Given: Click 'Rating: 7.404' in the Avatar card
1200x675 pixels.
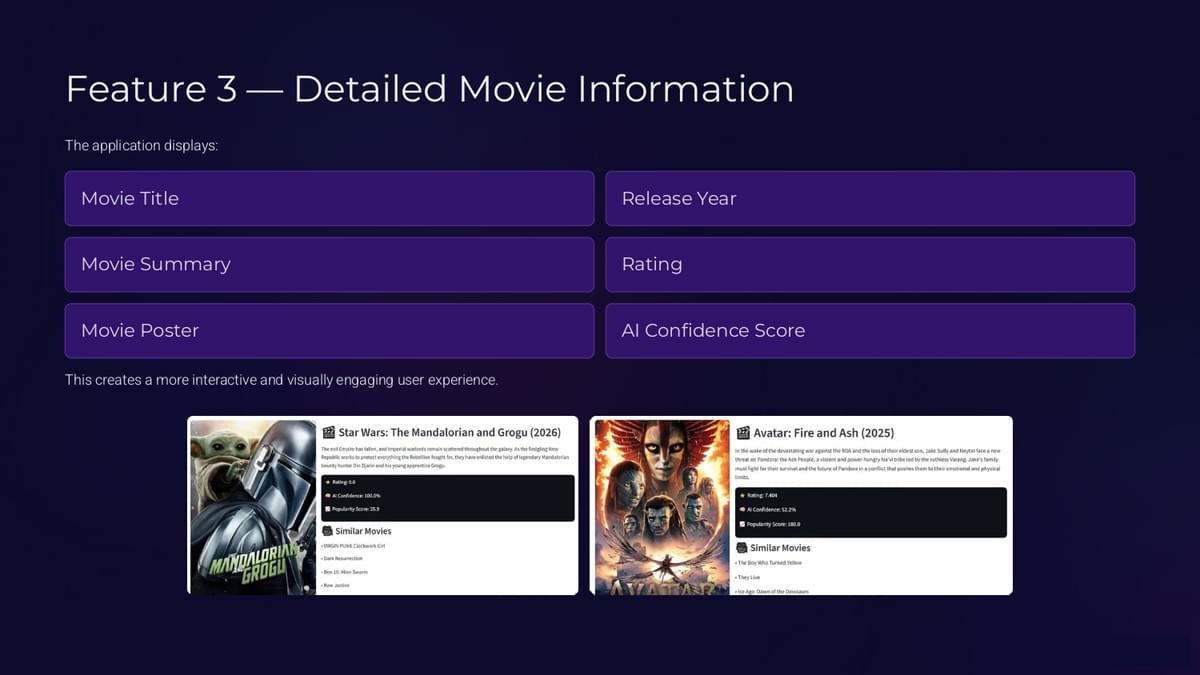Looking at the screenshot, I should pyautogui.click(x=762, y=495).
